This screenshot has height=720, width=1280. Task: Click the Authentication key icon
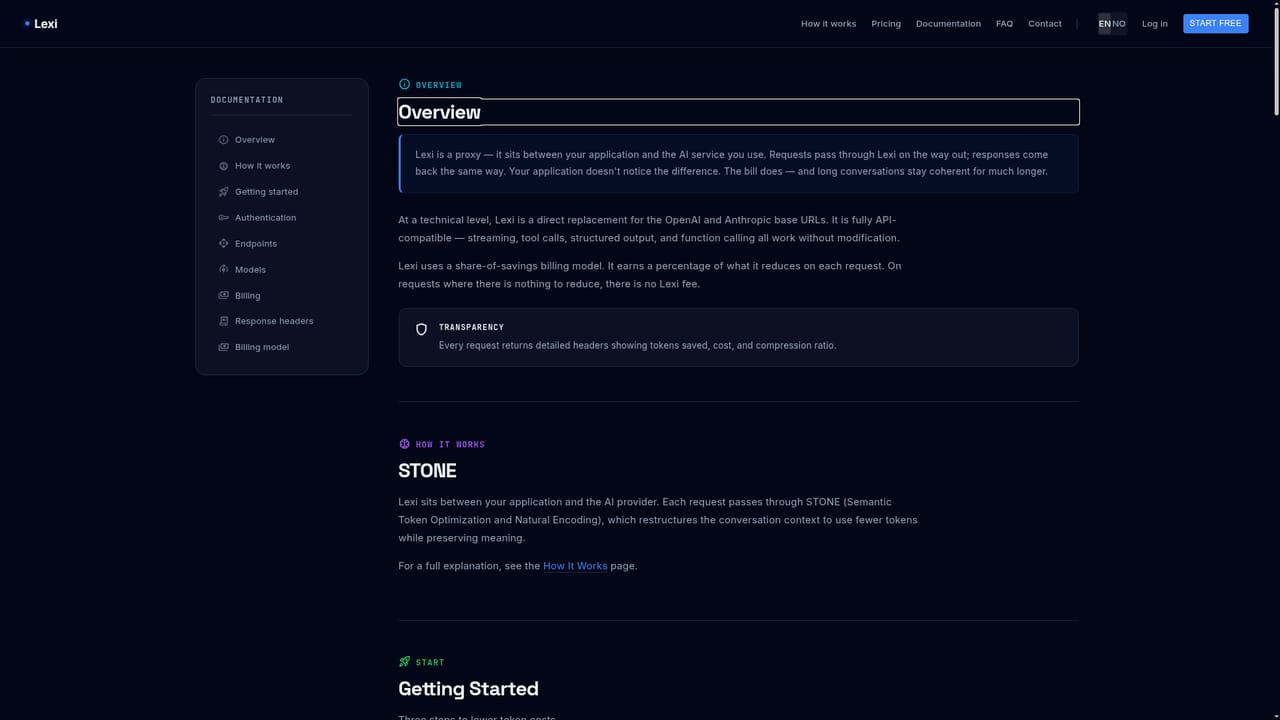224,218
